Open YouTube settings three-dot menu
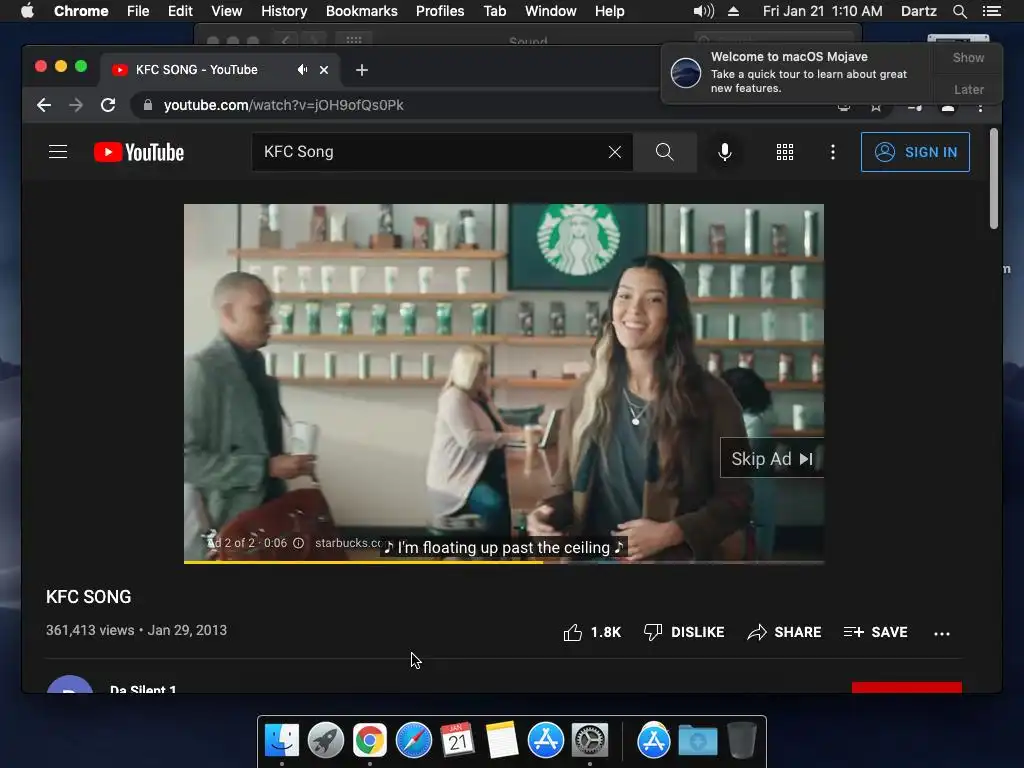Screen dimensions: 1024x768 [832, 152]
